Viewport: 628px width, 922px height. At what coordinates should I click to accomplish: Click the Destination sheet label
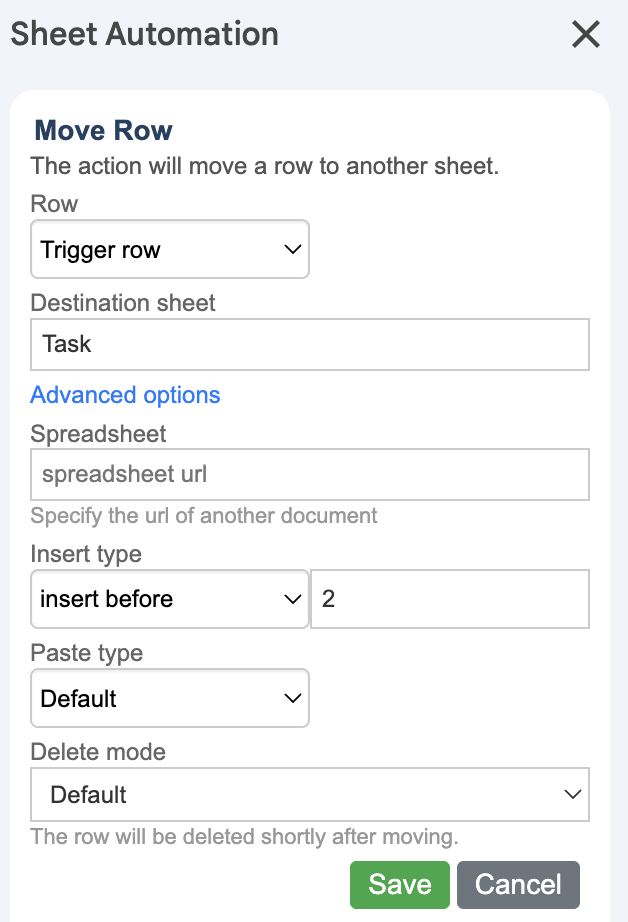123,302
